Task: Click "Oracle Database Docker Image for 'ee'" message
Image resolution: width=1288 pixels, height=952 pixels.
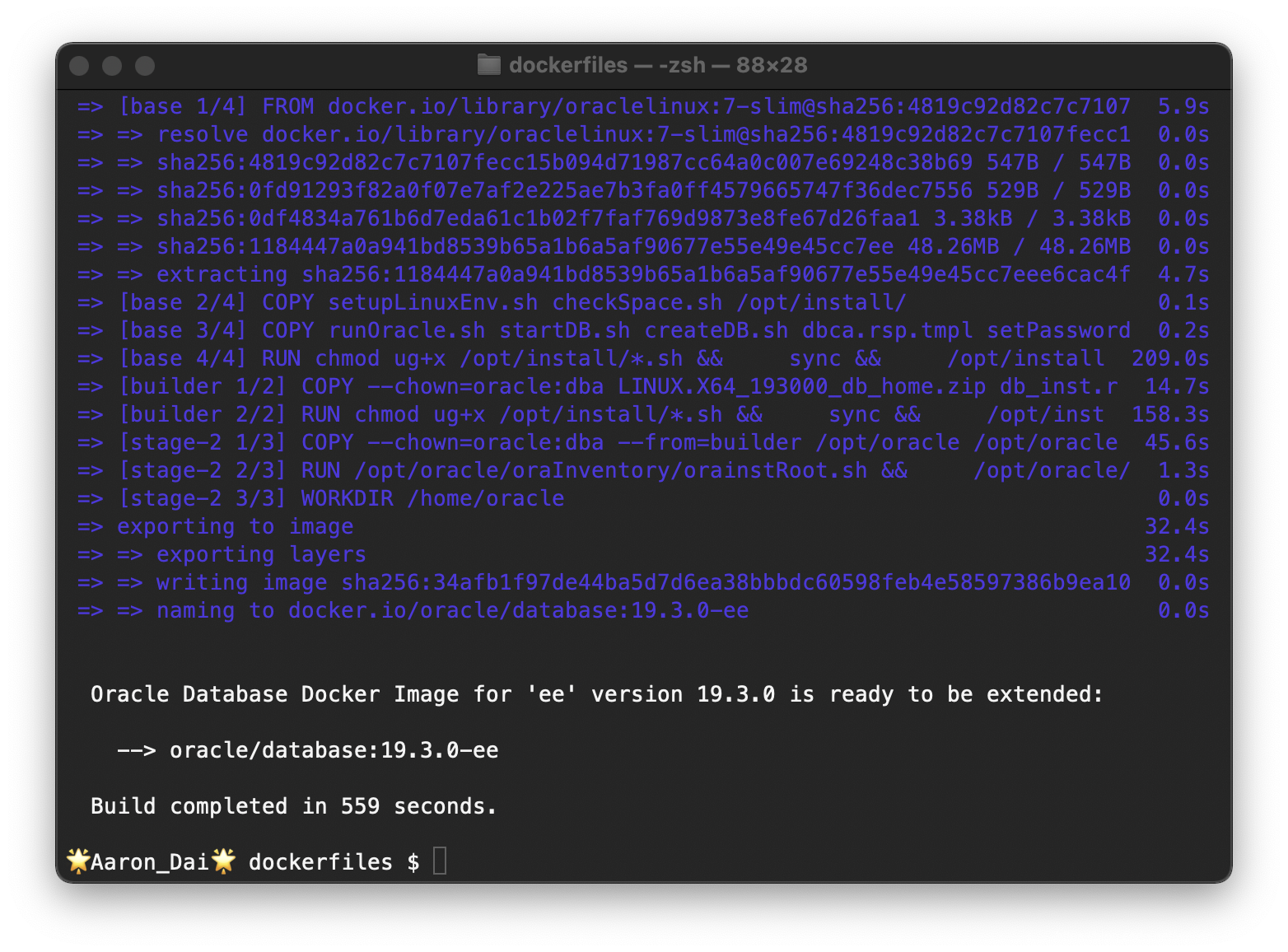Action: (596, 695)
